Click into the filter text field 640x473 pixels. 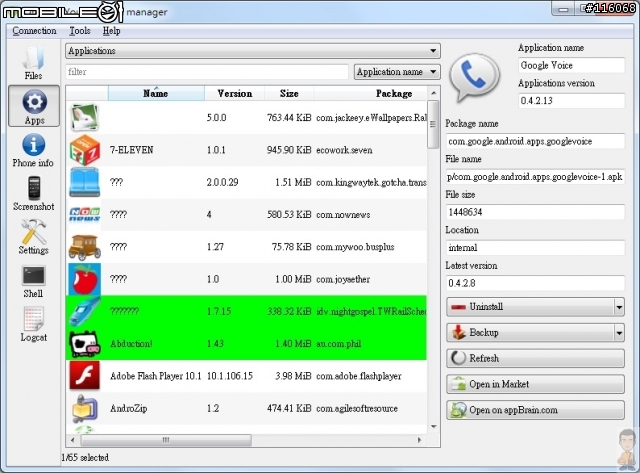(207, 72)
